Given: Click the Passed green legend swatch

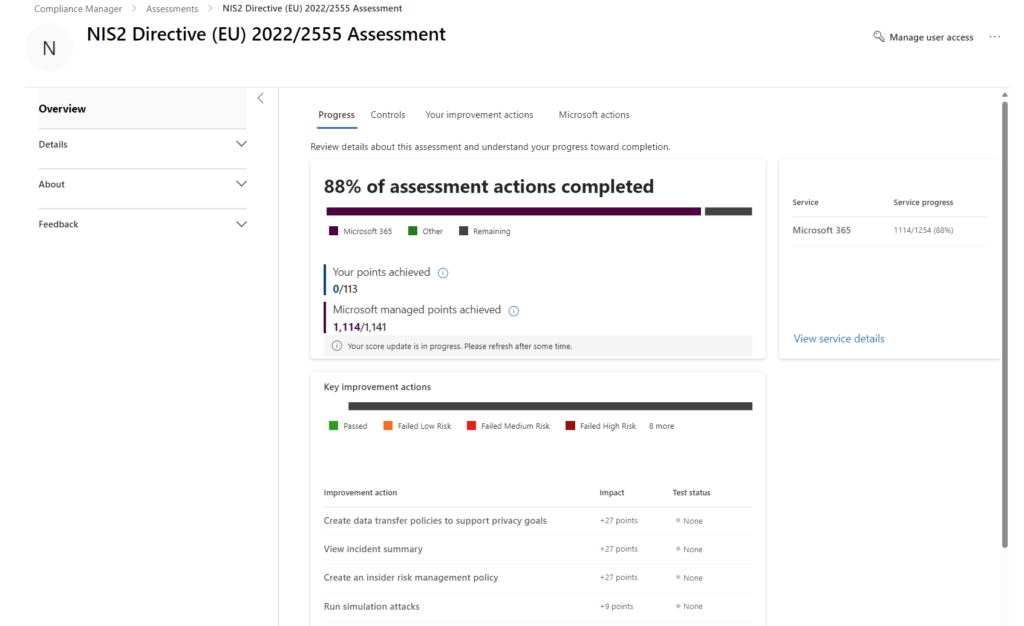Looking at the screenshot, I should (334, 426).
